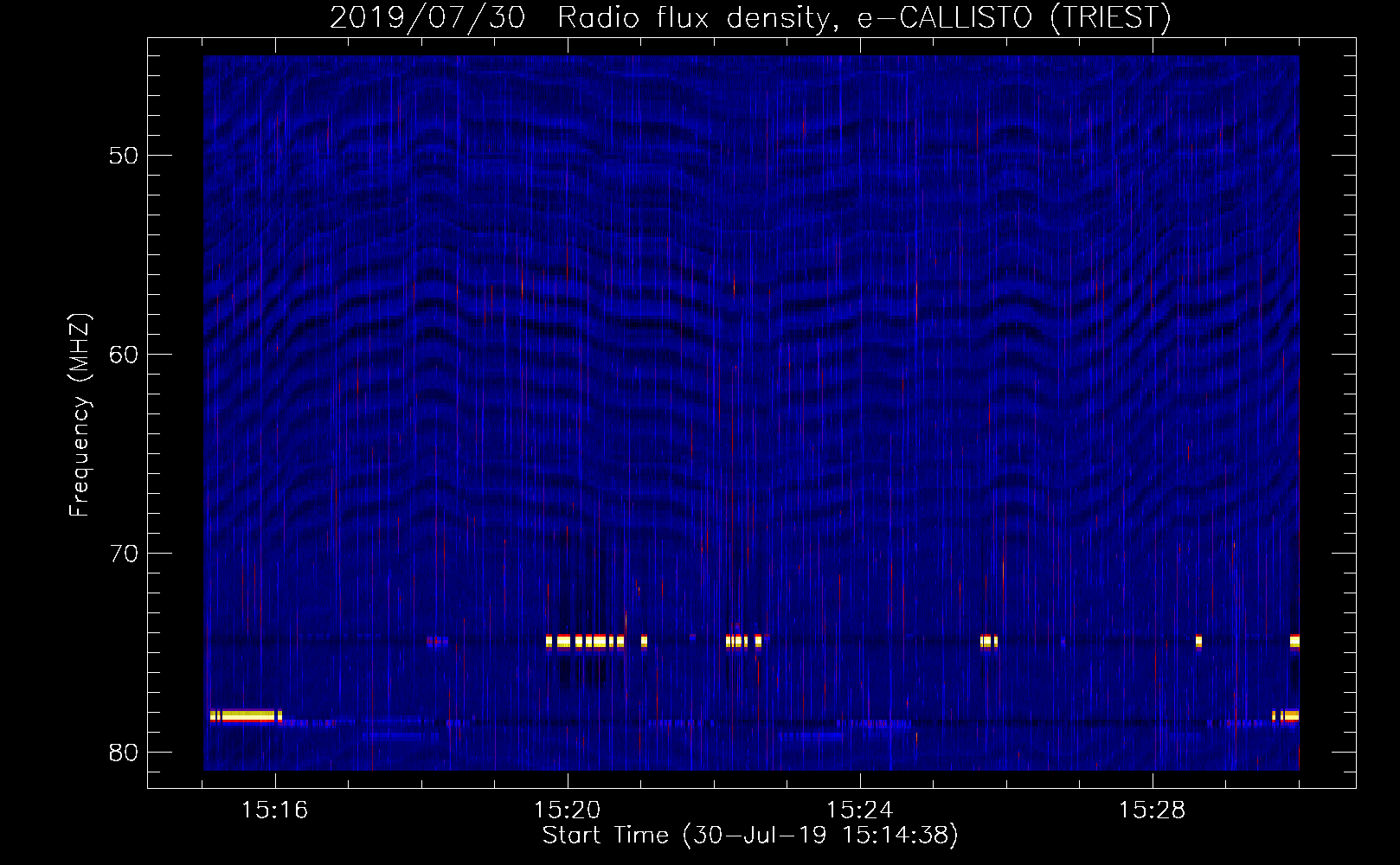Click the 15:24 time tick label
Viewport: 1400px width, 865px height.
[860, 811]
